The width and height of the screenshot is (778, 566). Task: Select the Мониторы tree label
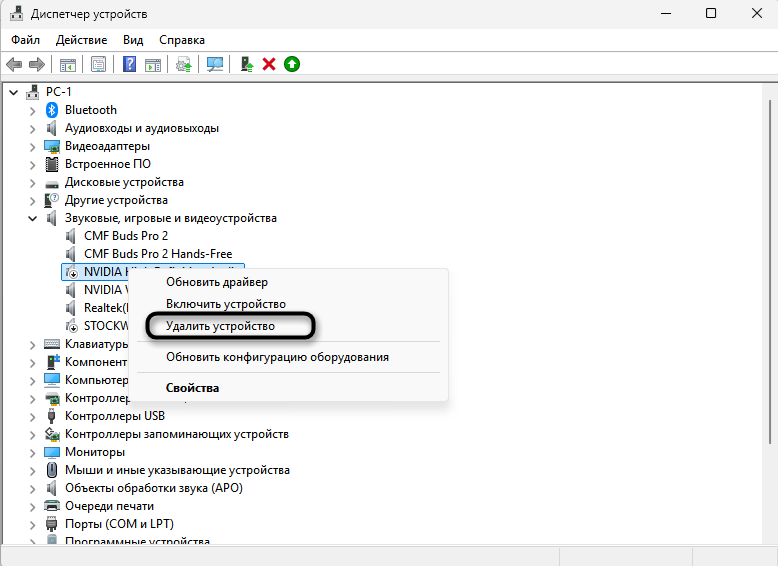(x=95, y=452)
